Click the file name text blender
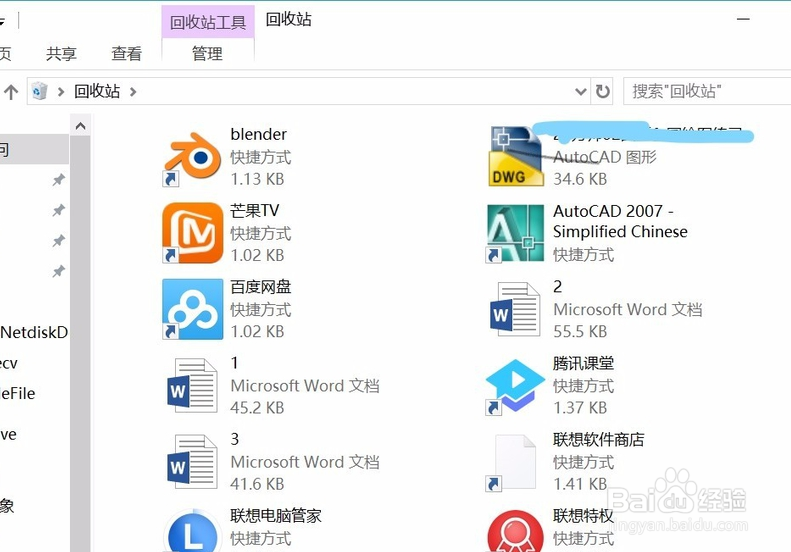Screen dimensions: 791x552 [x=258, y=134]
